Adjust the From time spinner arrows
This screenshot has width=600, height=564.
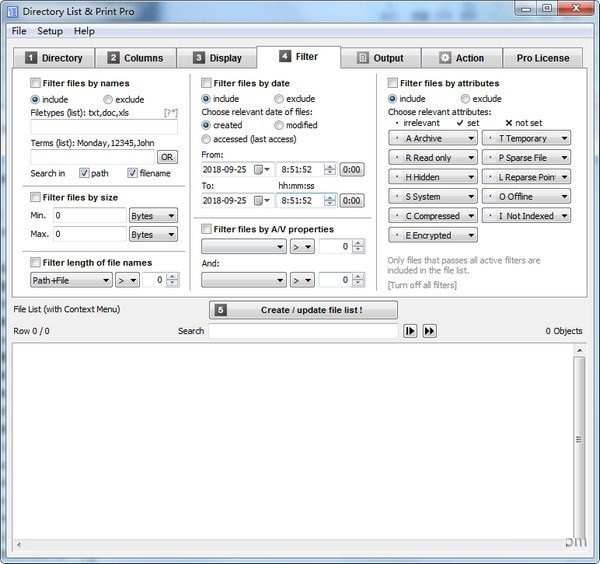coord(329,170)
